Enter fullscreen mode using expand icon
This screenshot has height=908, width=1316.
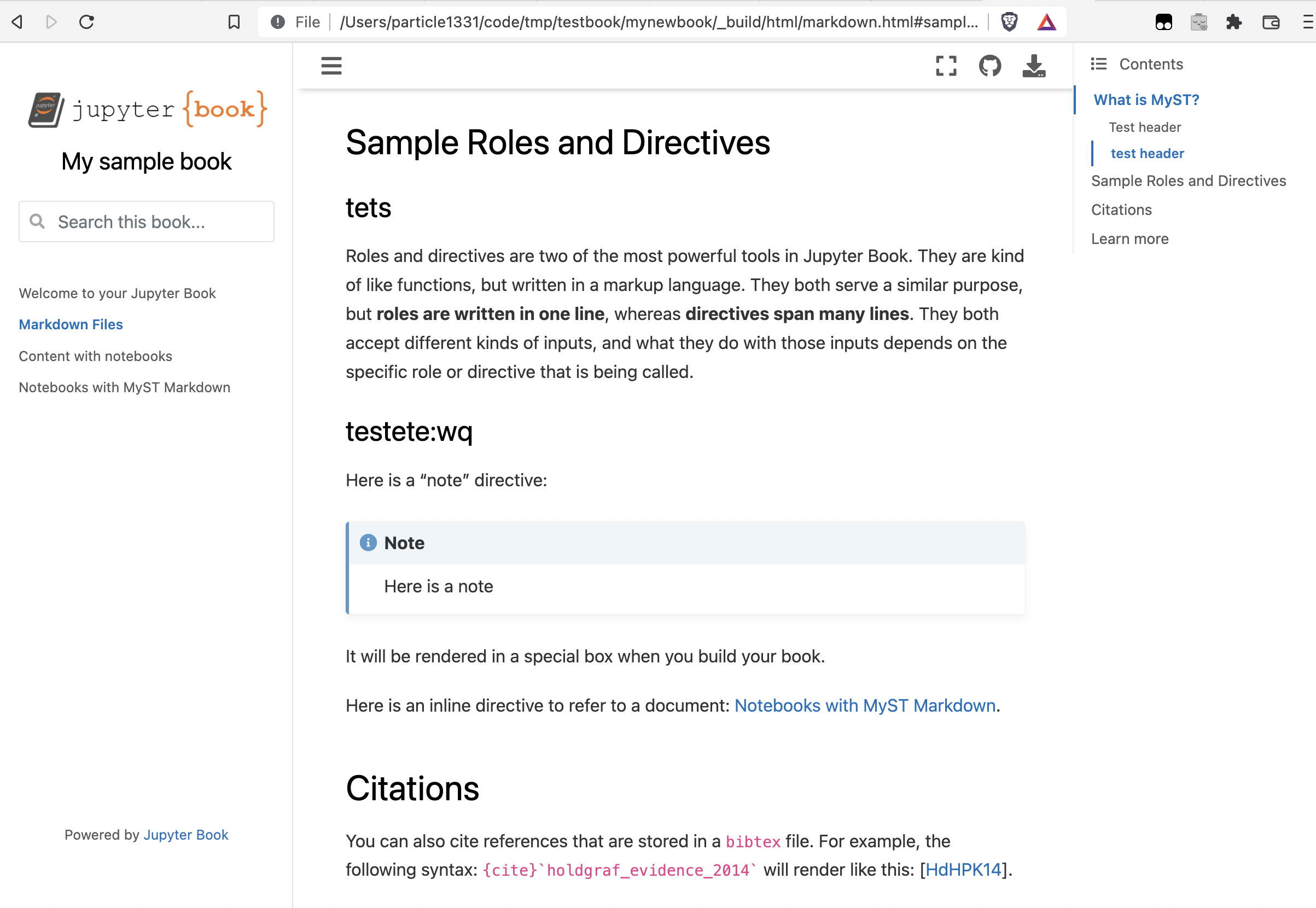point(946,66)
